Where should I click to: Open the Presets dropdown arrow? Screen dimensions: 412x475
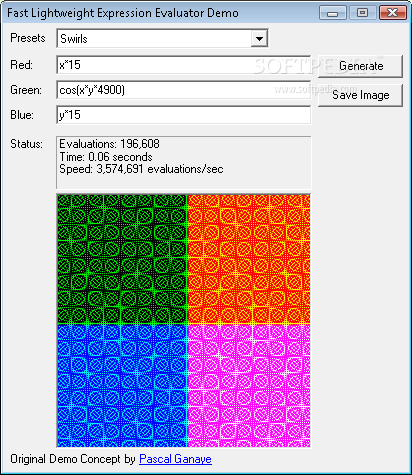259,39
